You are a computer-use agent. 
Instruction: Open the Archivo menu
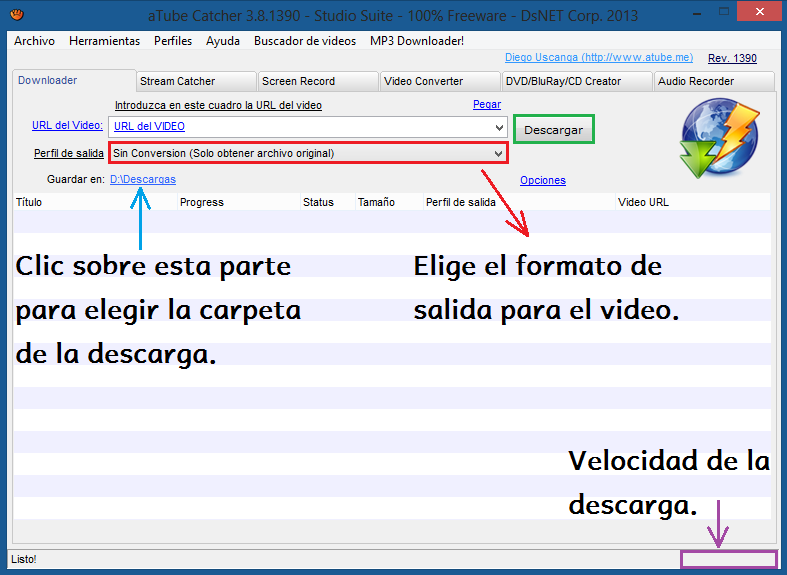tap(34, 41)
